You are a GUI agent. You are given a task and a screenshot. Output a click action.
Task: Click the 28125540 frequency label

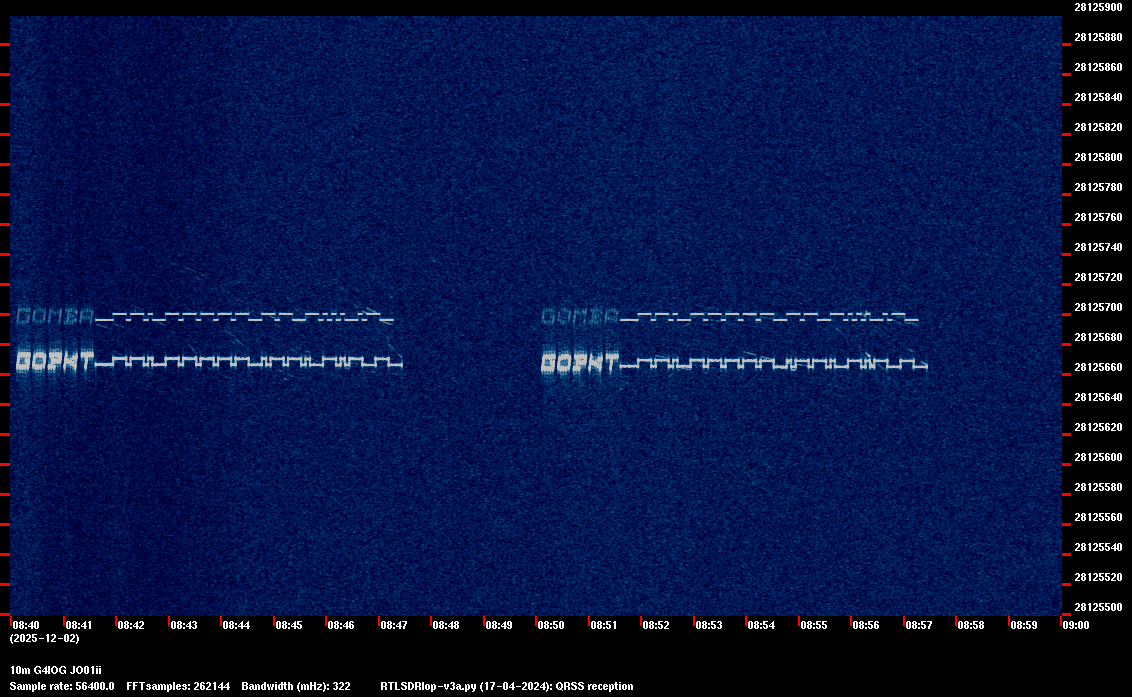click(x=1098, y=547)
